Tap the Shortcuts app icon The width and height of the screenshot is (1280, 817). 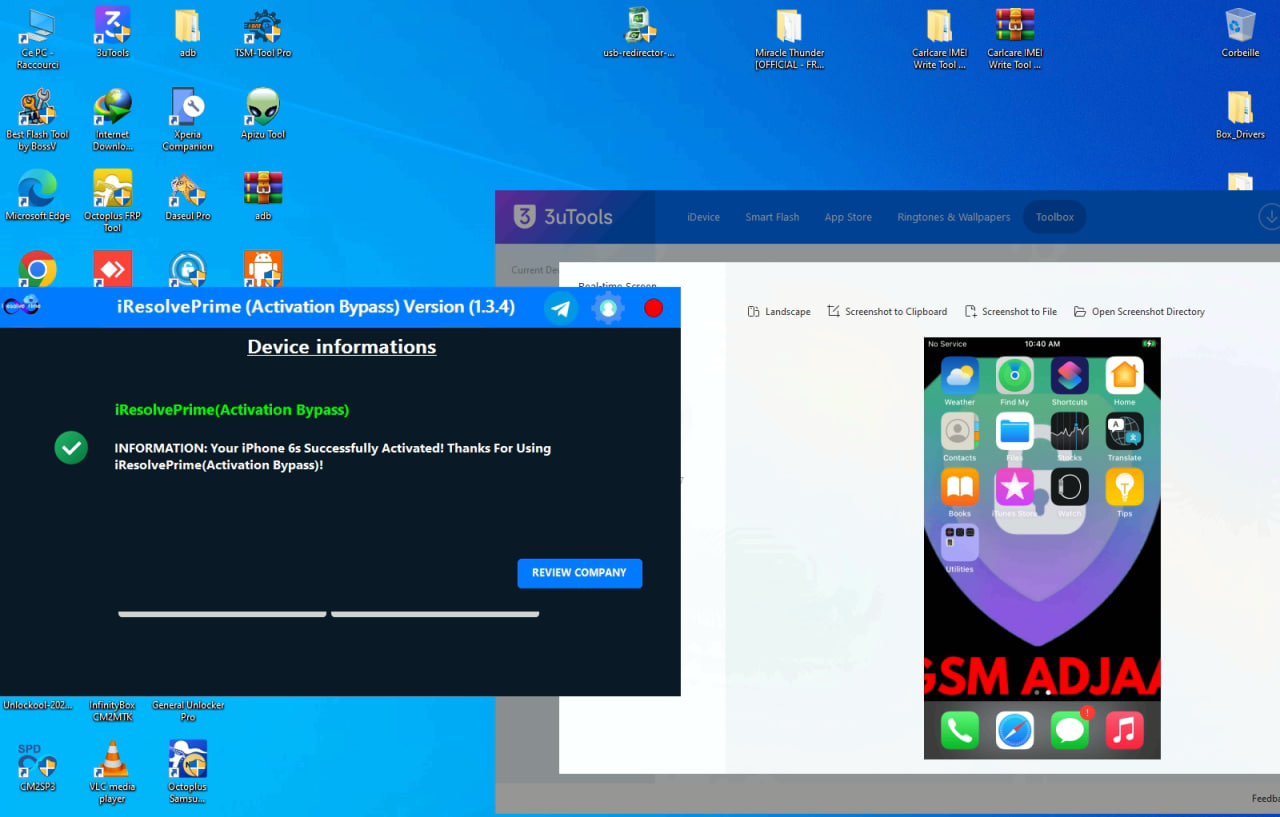[x=1069, y=377]
